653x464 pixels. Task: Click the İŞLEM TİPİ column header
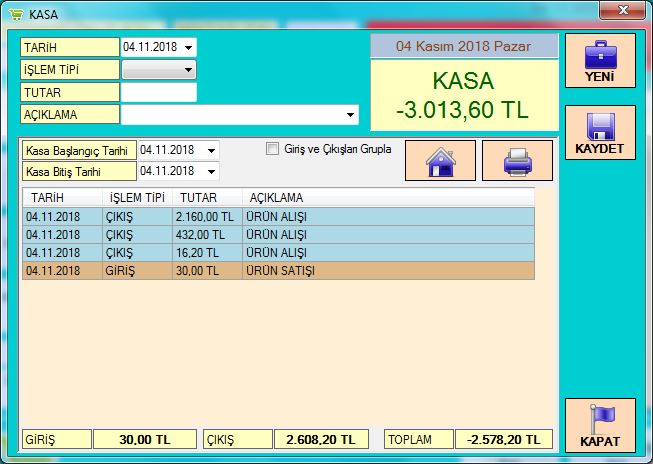(x=137, y=198)
